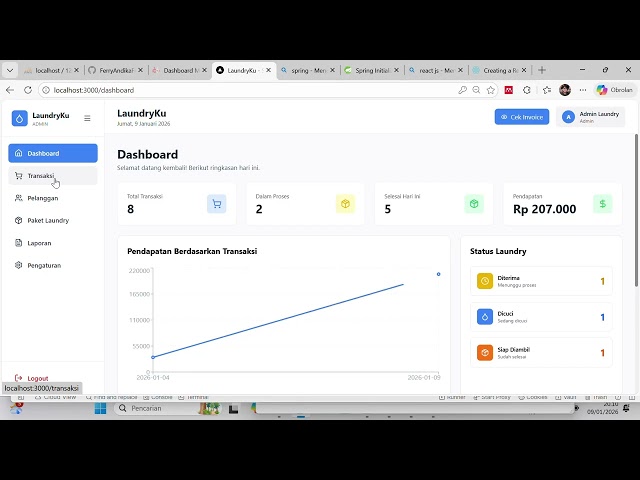
Task: Close the LaundryKu browser tab
Action: click(x=269, y=70)
